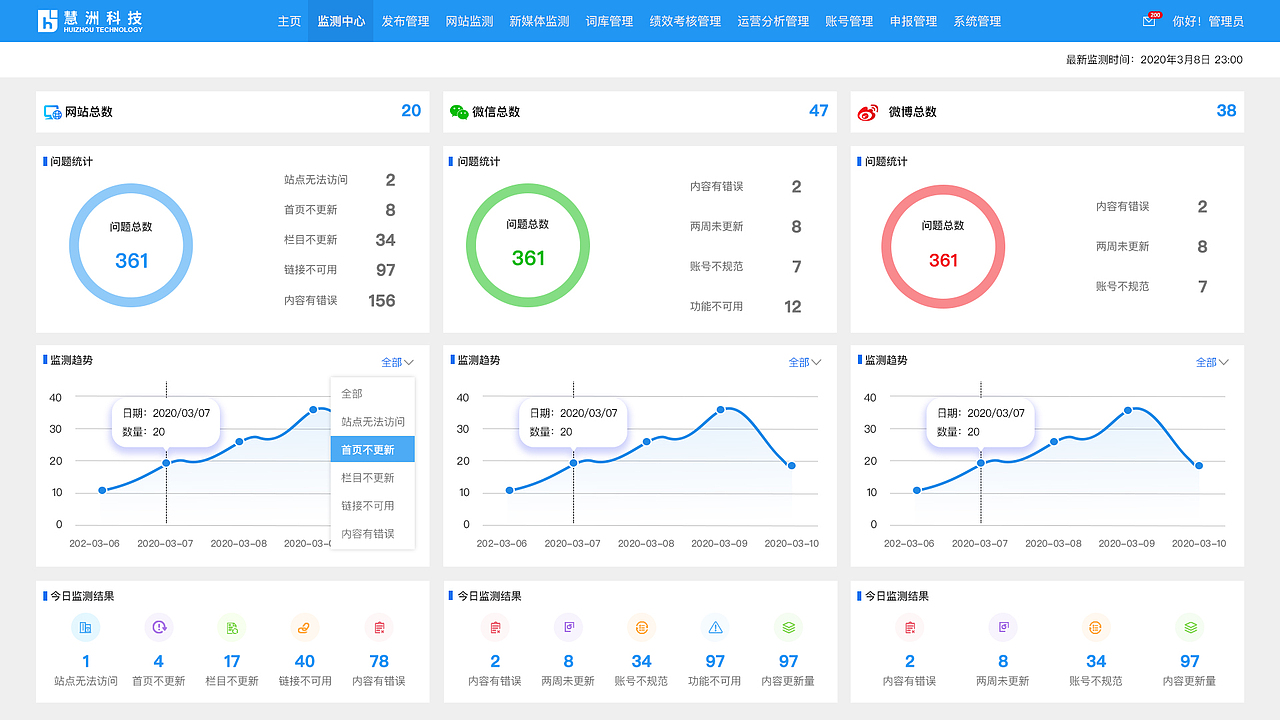Open the 系统管理 nav tab

pyautogui.click(x=977, y=21)
